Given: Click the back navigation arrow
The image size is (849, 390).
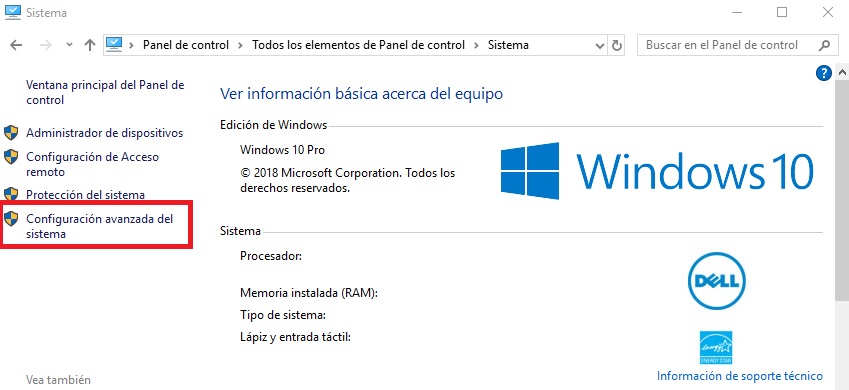Looking at the screenshot, I should coord(17,45).
